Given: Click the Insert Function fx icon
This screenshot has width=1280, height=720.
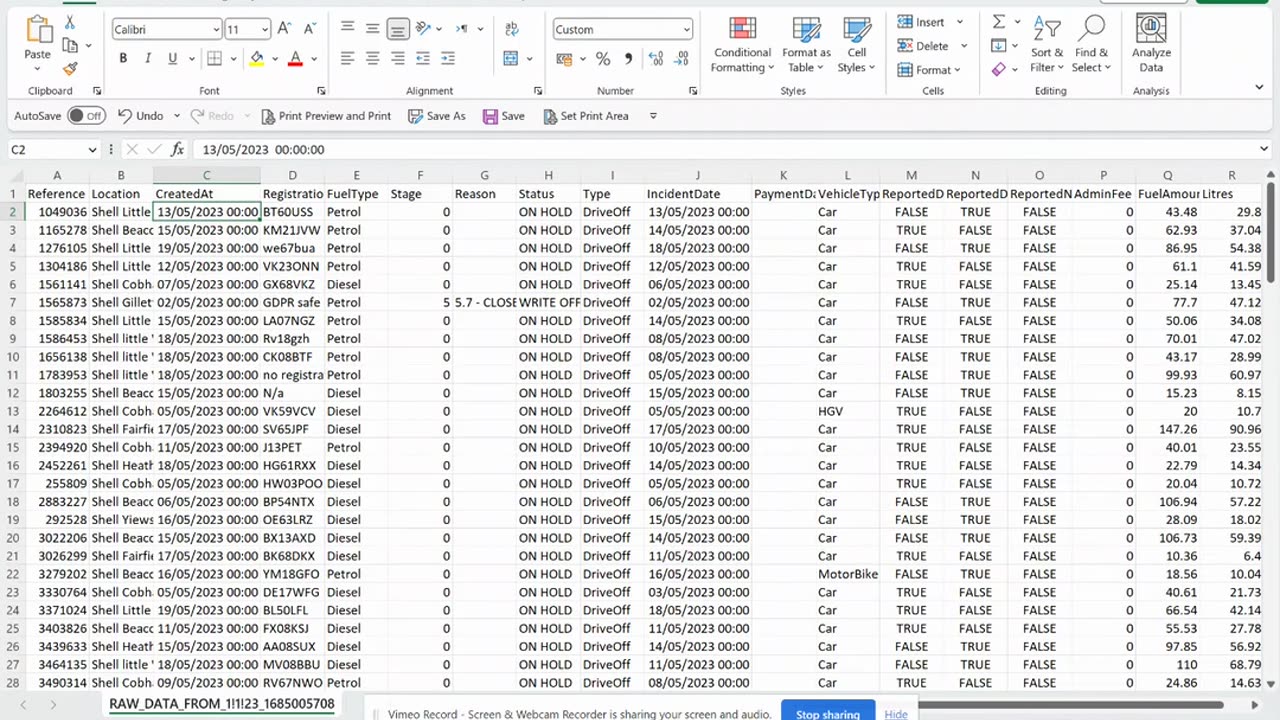Looking at the screenshot, I should (x=178, y=149).
